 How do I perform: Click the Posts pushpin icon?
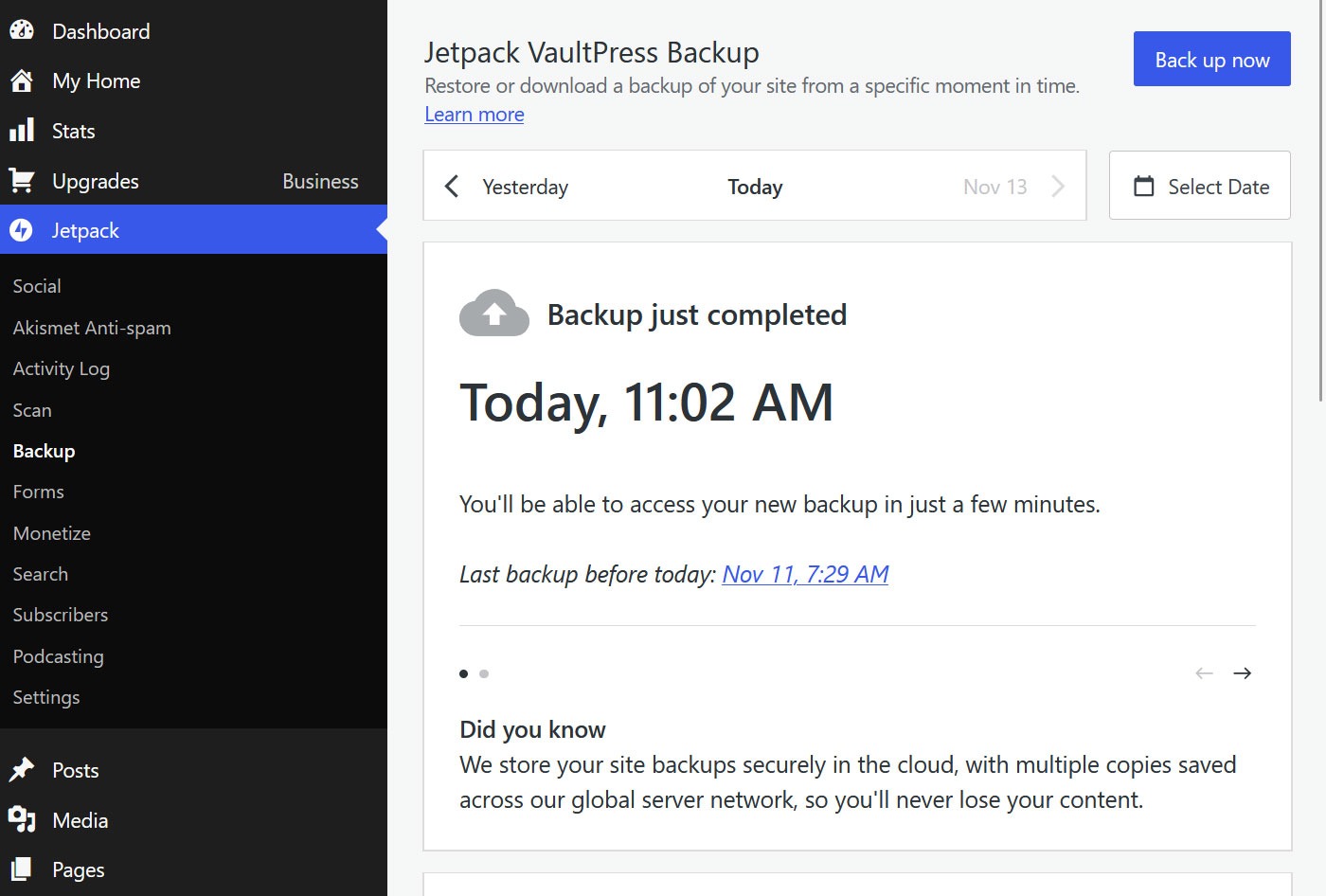[23, 770]
